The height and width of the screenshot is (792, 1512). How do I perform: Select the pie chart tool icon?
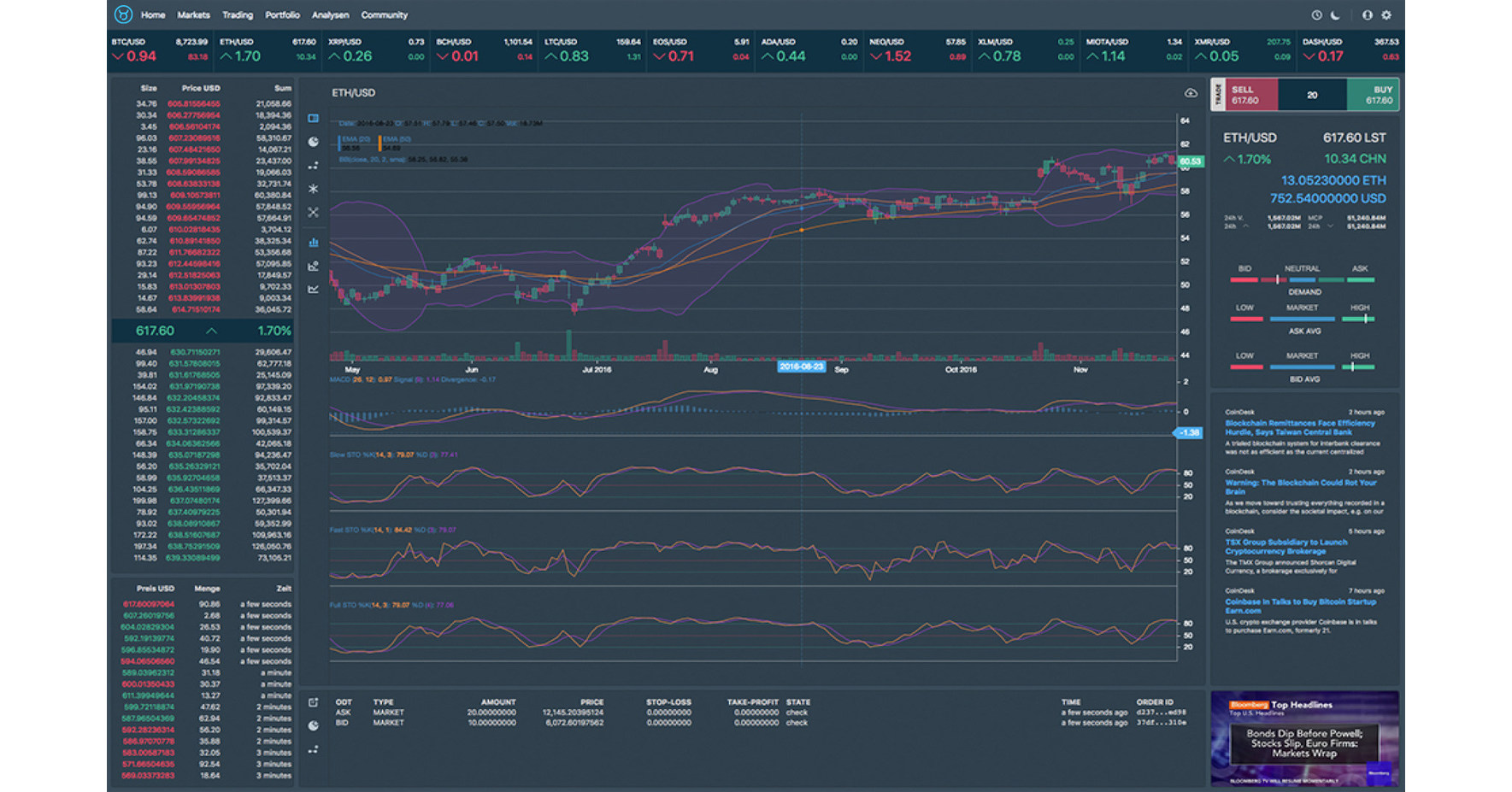pos(314,142)
